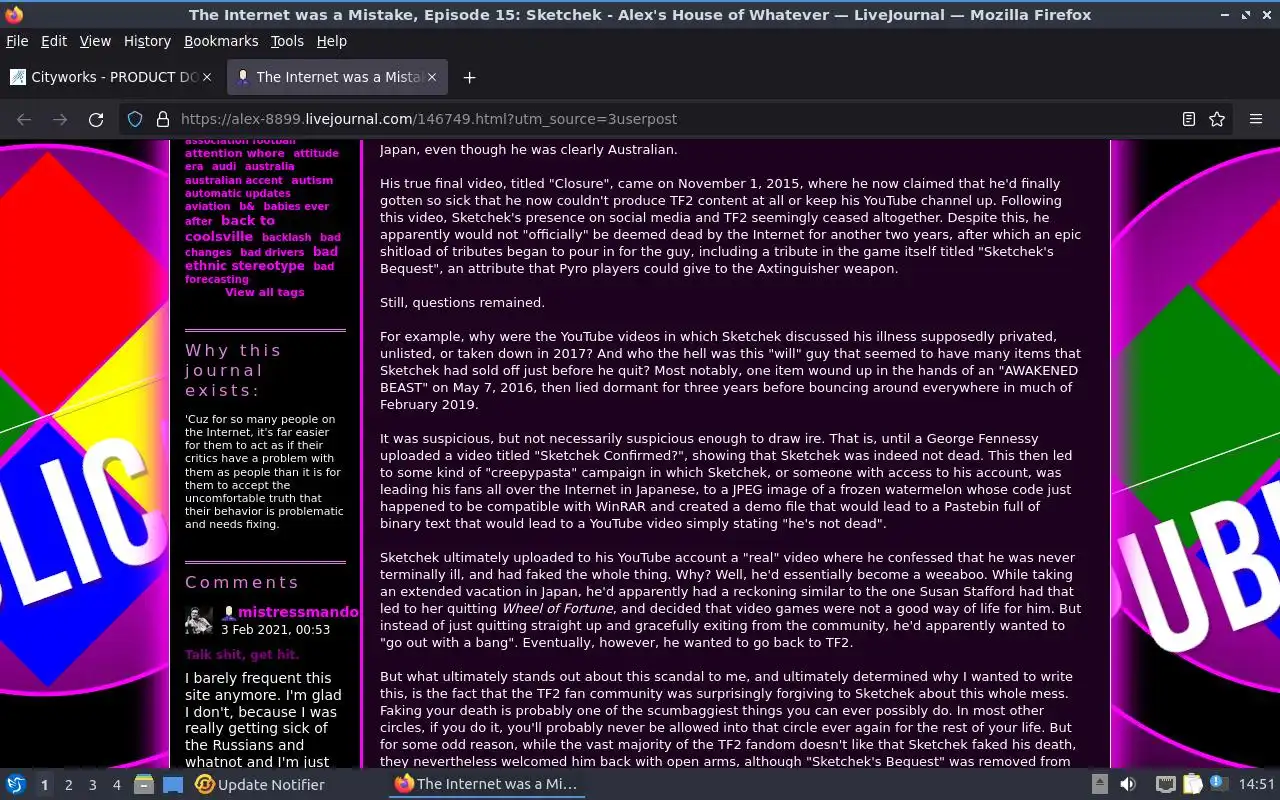Open the Bookmarks menu
This screenshot has height=800, width=1280.
[x=221, y=41]
